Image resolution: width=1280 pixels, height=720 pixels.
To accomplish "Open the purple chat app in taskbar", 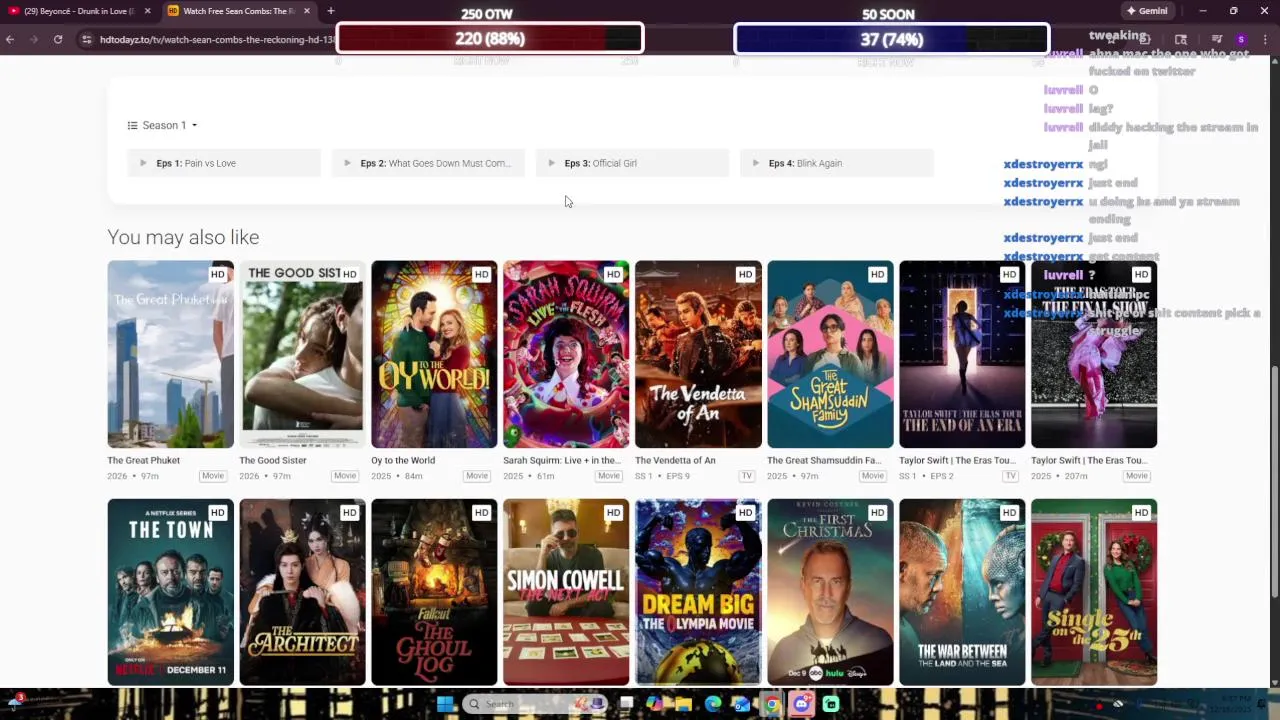I will pyautogui.click(x=801, y=704).
